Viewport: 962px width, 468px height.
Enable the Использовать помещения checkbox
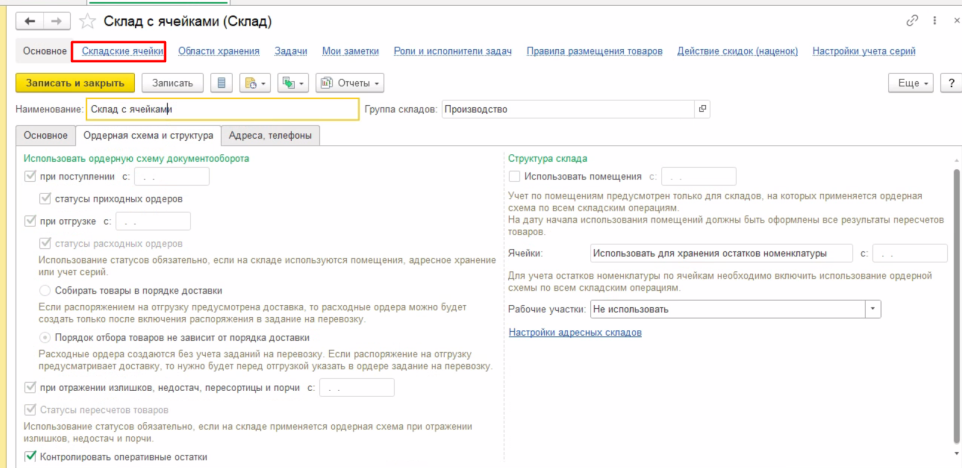[x=514, y=176]
